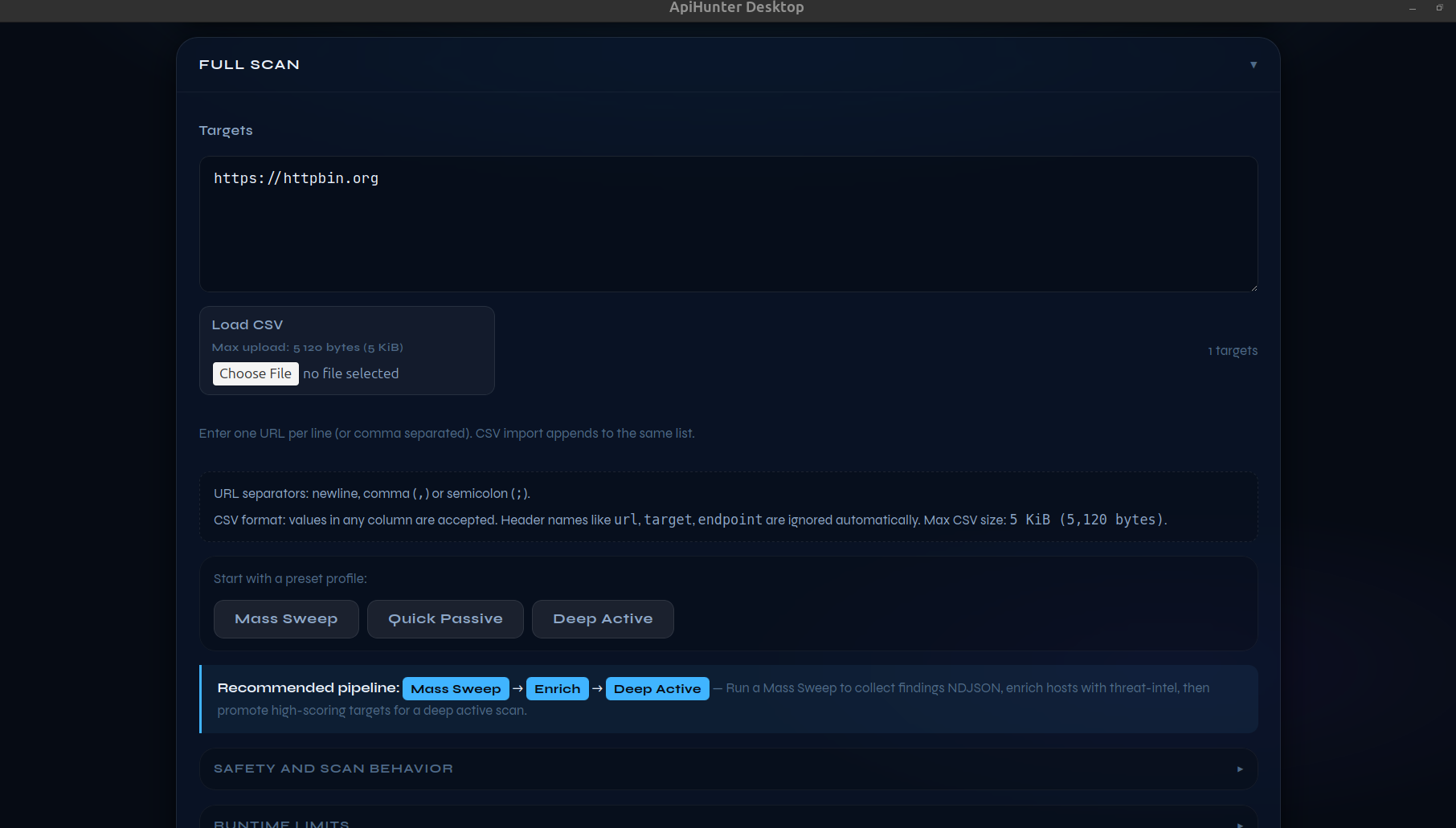
Task: Click the Deep Active pipeline badge
Action: pos(657,689)
